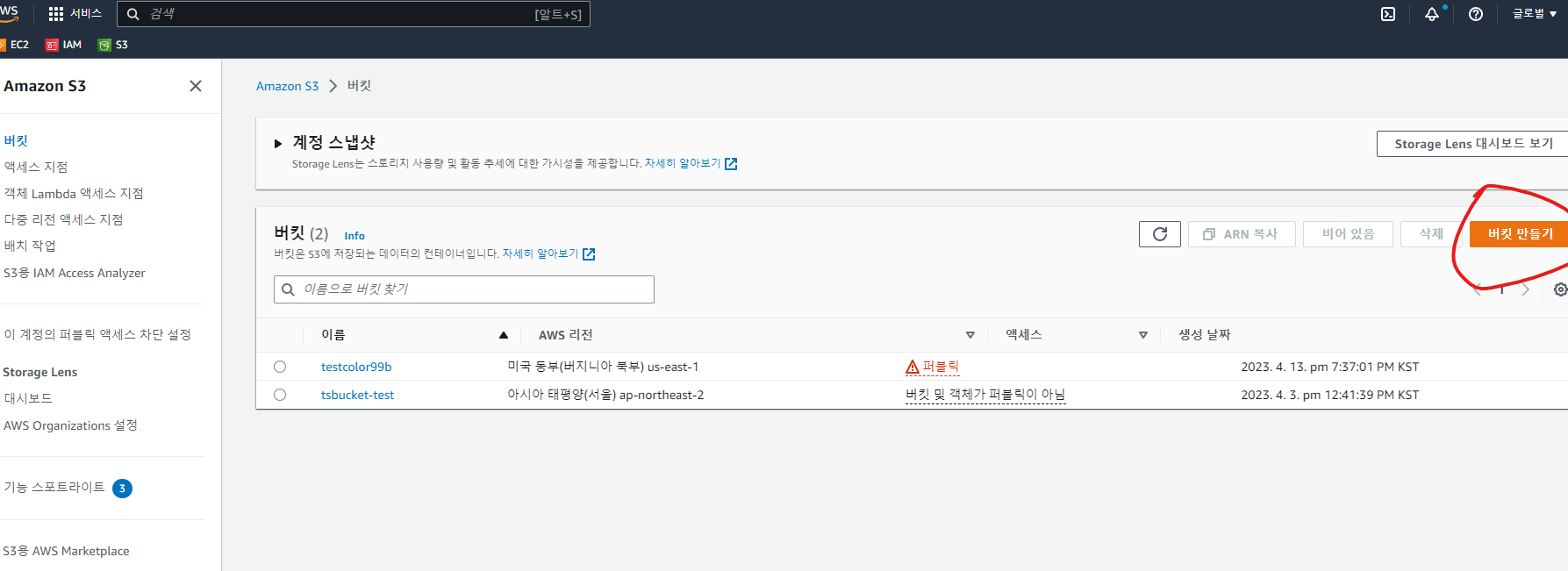Click the View Storage Lens dashboard button

(1472, 144)
